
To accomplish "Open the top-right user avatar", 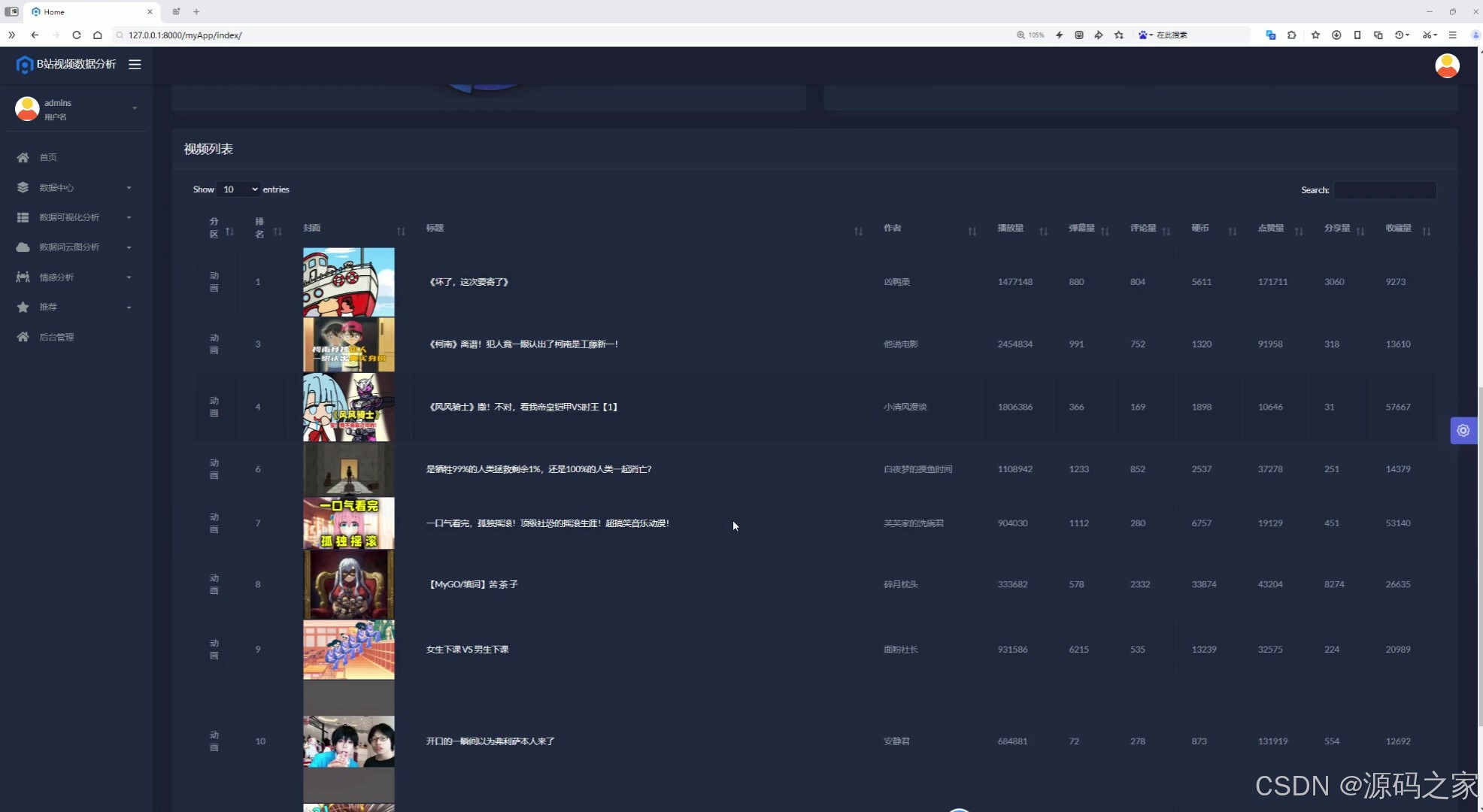I will (1447, 65).
